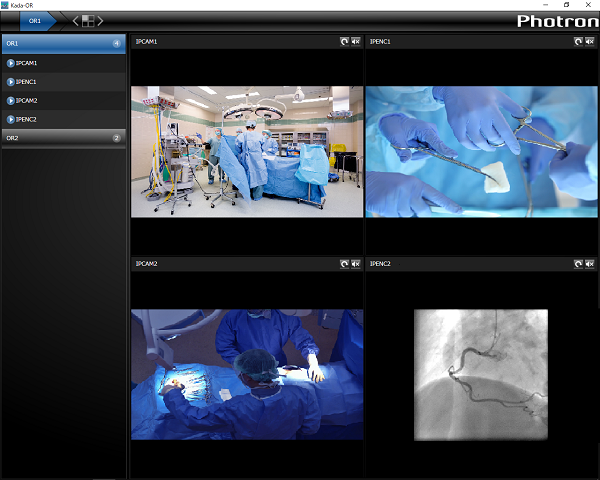Switch to the previous layout with left chevron
The width and height of the screenshot is (600, 480).
click(x=75, y=20)
